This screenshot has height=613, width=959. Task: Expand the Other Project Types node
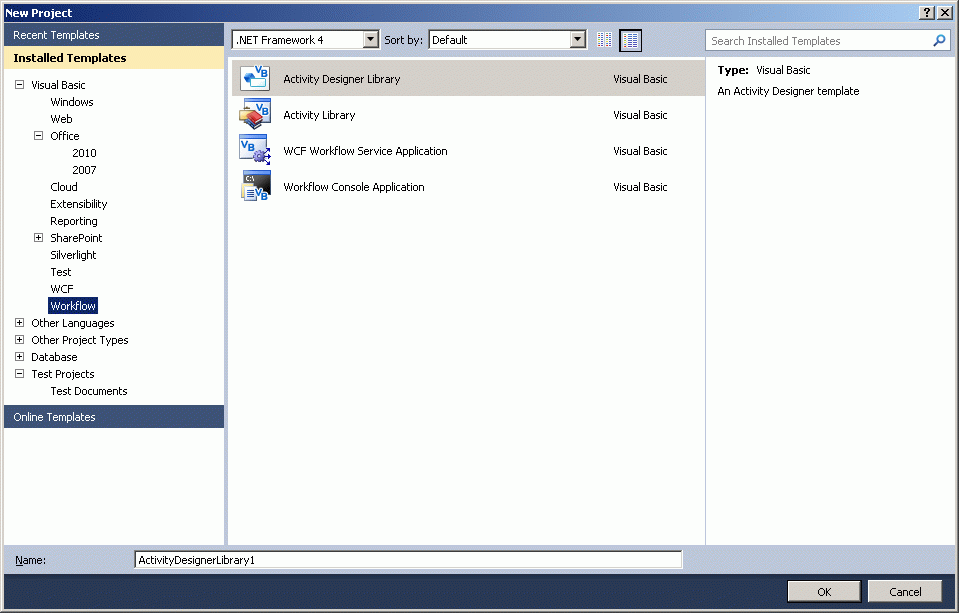[20, 340]
